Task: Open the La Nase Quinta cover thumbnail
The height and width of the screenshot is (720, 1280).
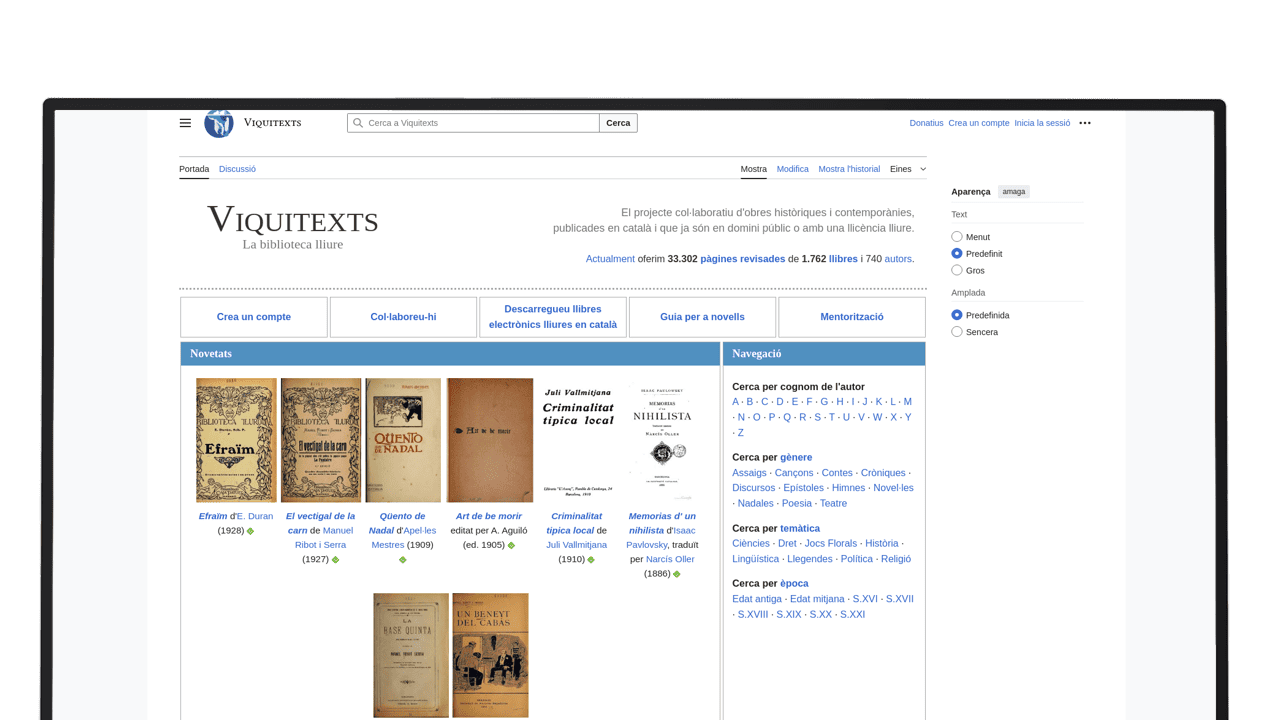Action: click(x=411, y=655)
